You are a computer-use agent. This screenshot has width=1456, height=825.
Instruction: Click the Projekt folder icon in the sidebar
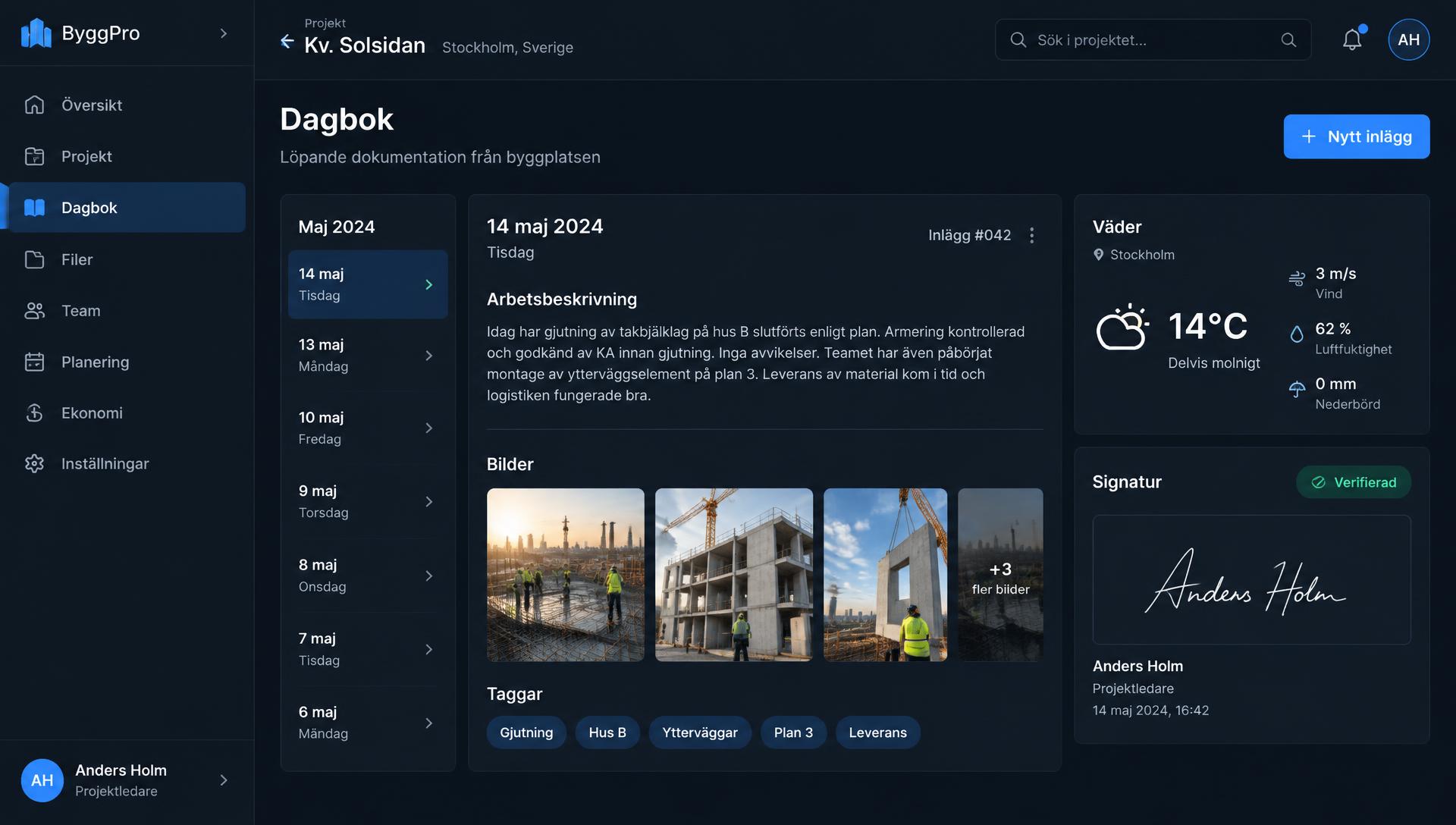pos(35,156)
